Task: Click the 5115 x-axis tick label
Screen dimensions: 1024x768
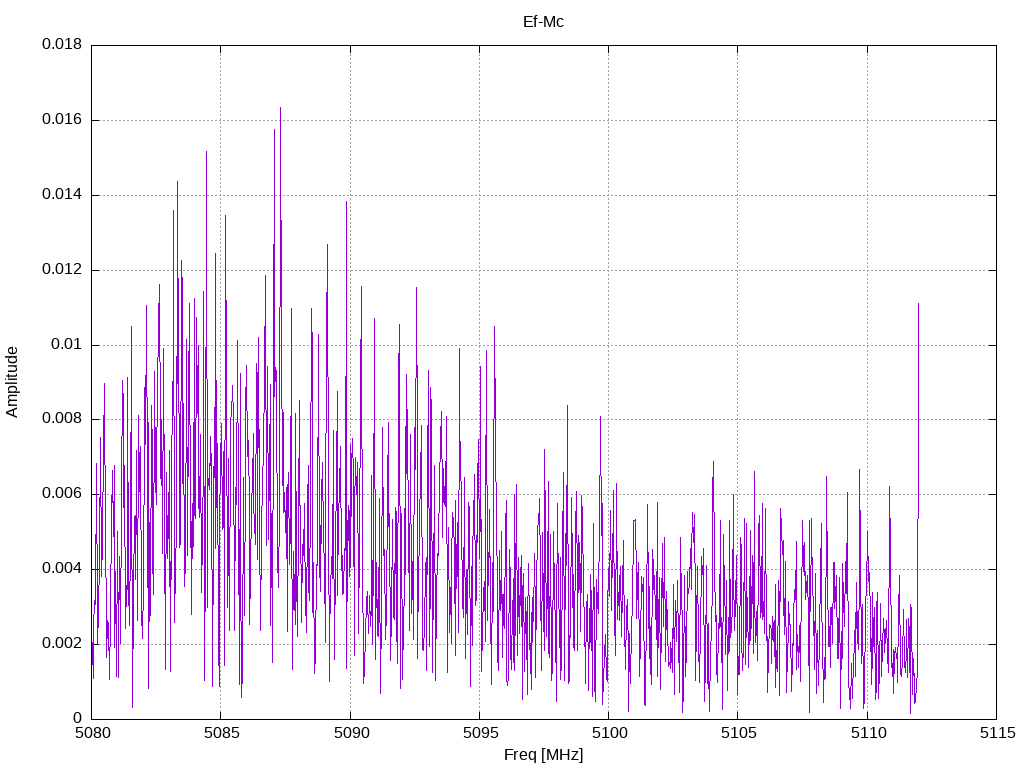Action: coord(996,733)
